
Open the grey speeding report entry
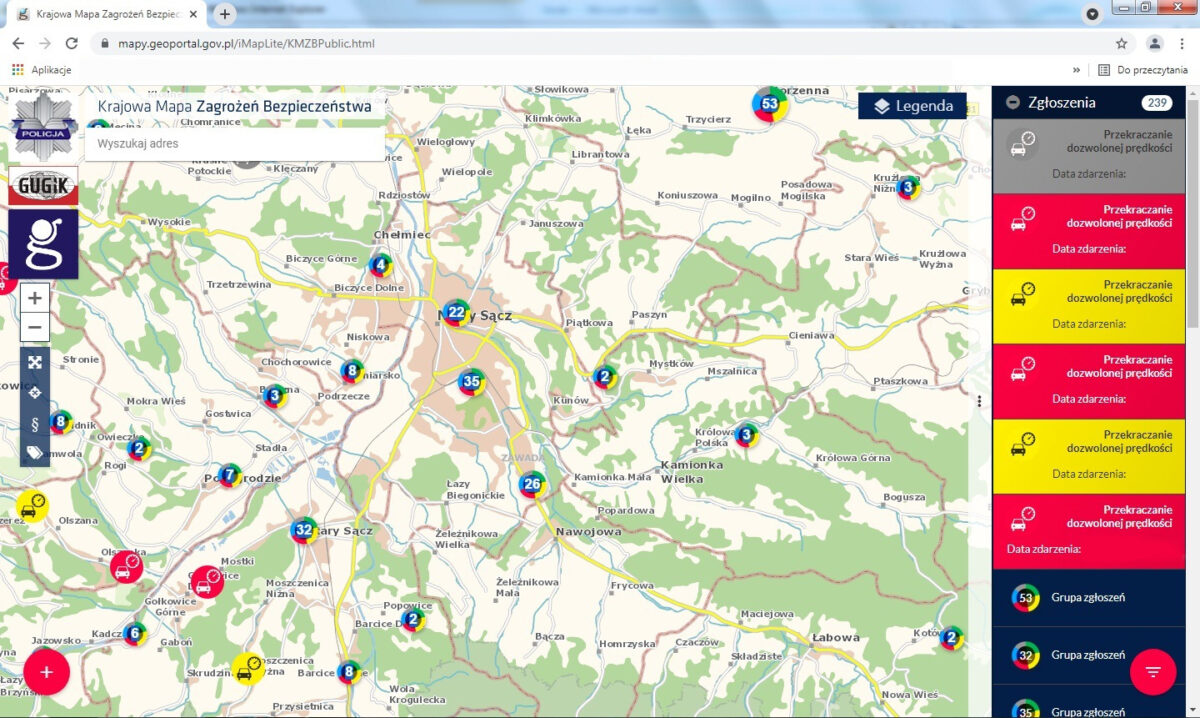(x=1090, y=156)
